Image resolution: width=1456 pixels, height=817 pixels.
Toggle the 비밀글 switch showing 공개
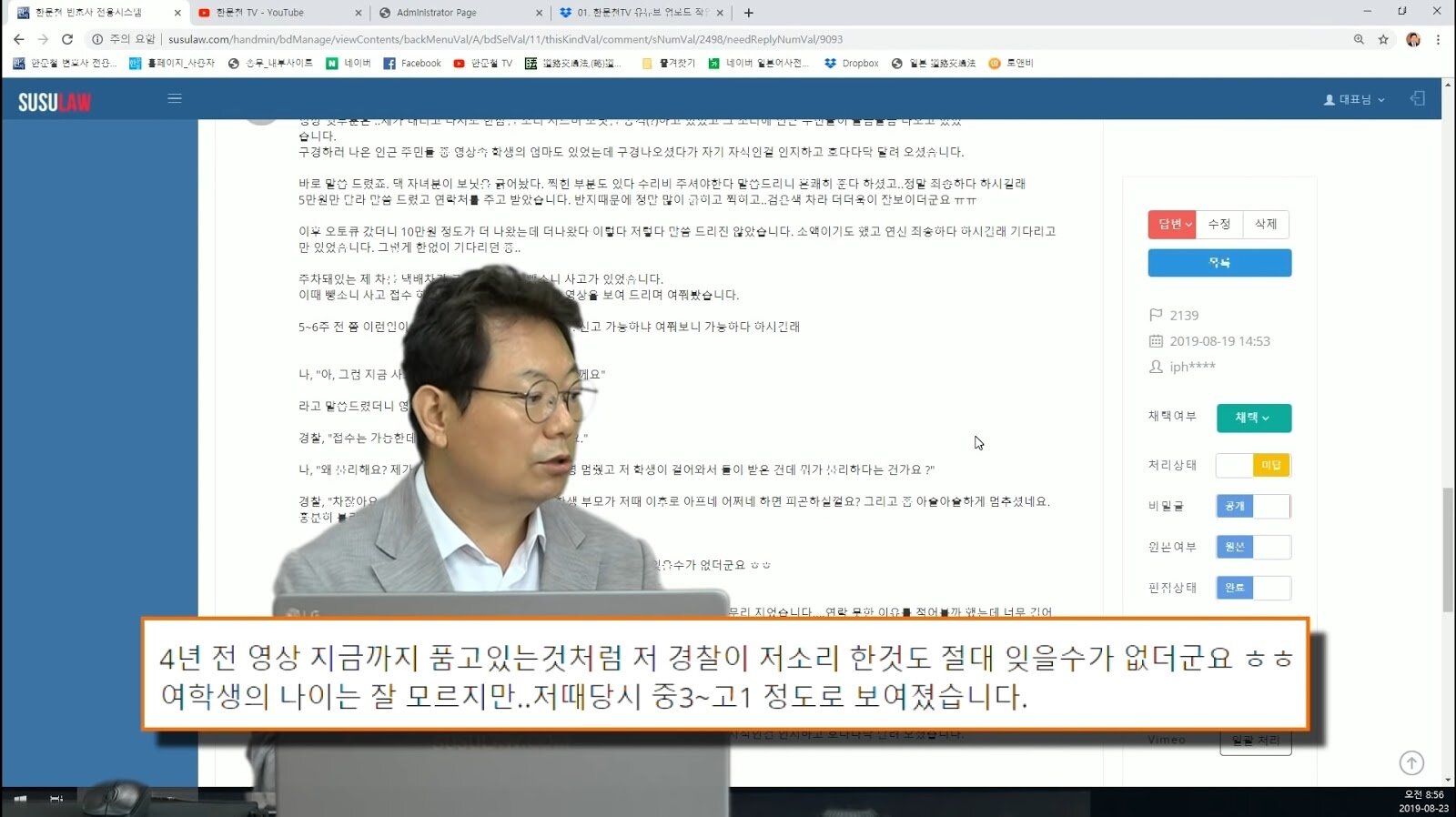coord(1253,506)
